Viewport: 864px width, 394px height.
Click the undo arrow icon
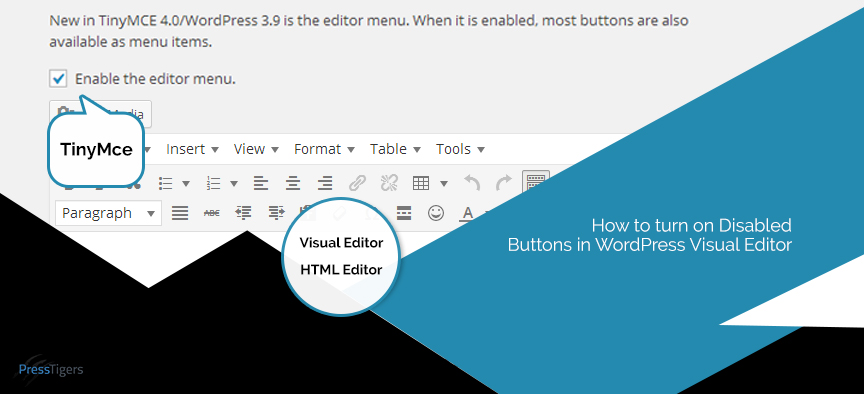(x=472, y=183)
